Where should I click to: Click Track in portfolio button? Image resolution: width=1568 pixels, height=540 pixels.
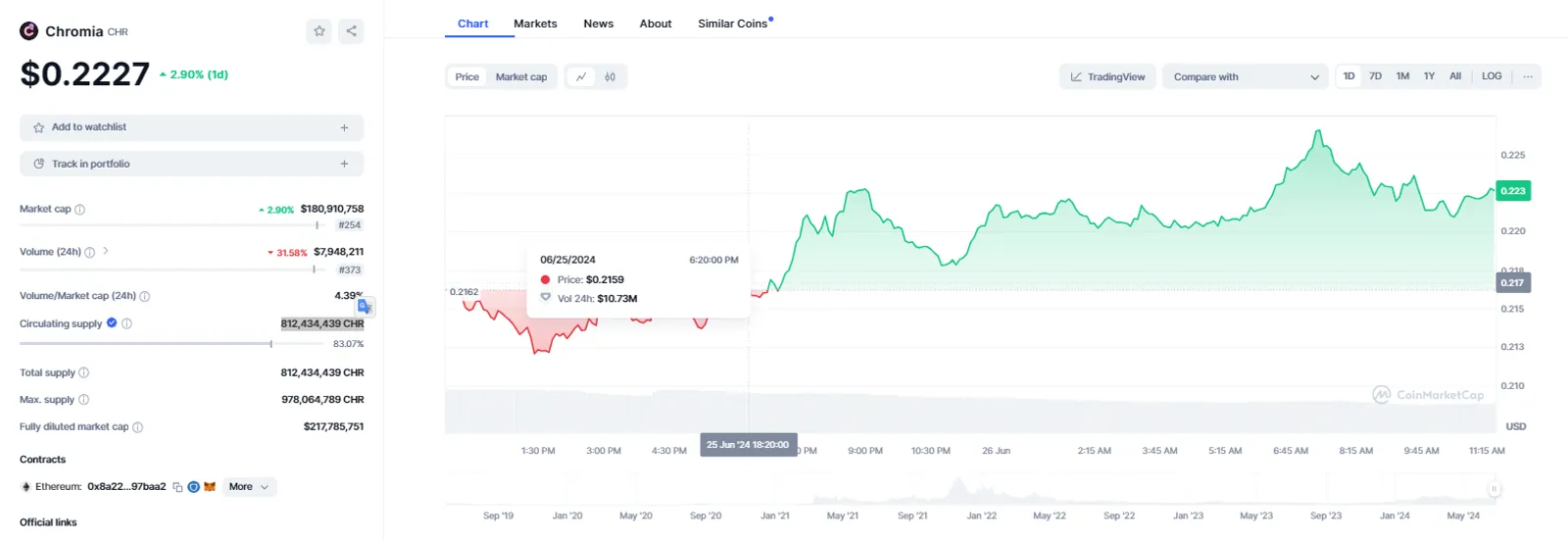click(191, 164)
